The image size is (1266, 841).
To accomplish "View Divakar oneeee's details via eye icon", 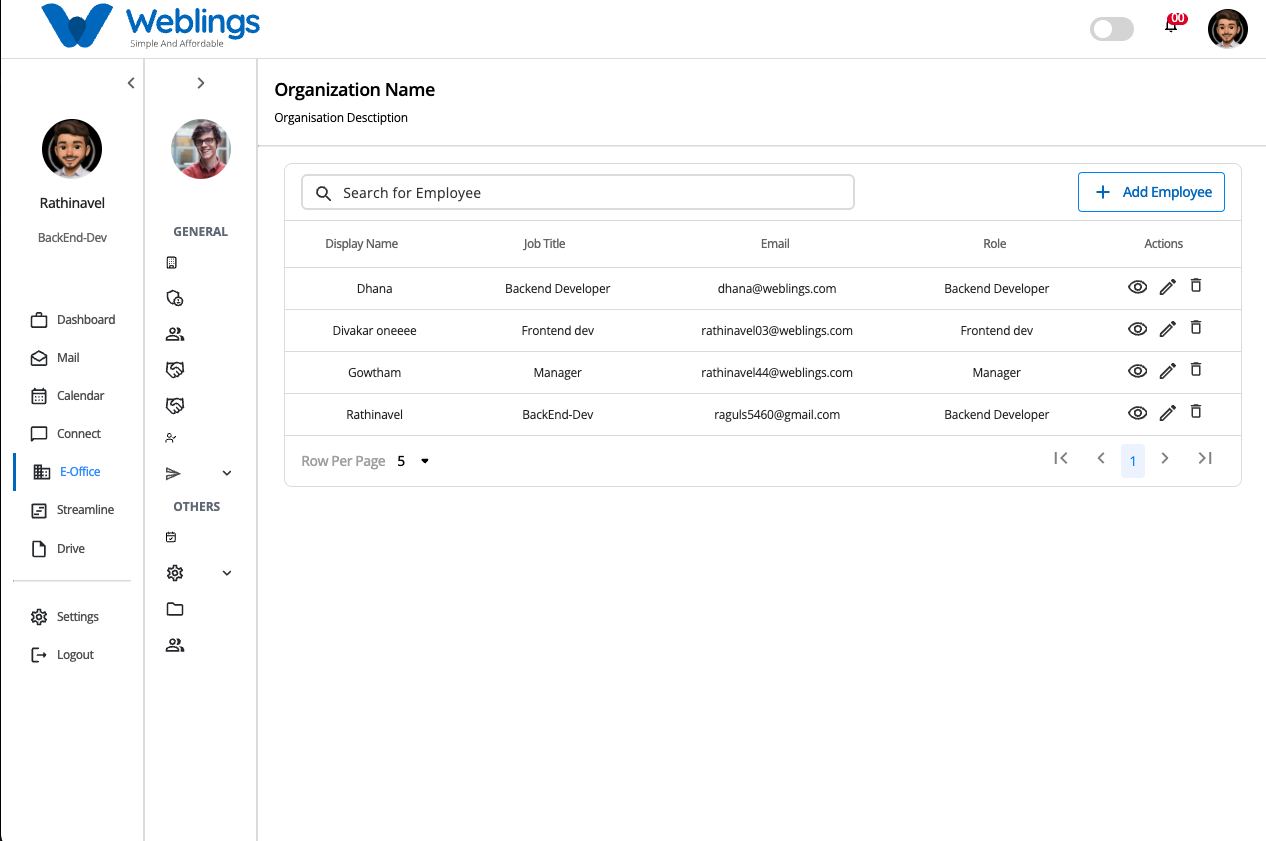I will pyautogui.click(x=1137, y=330).
